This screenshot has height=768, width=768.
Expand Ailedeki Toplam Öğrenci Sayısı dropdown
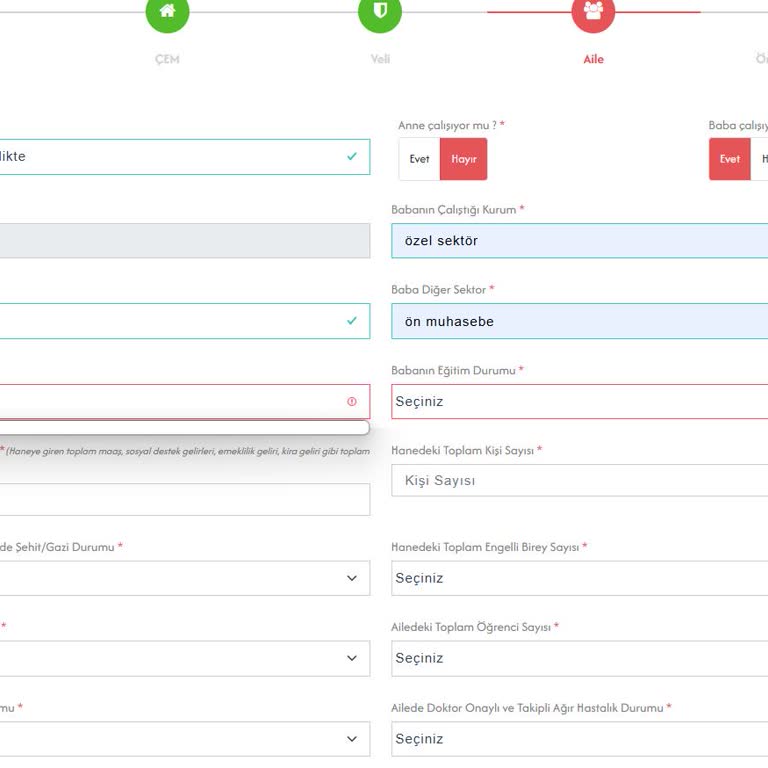pyautogui.click(x=579, y=658)
